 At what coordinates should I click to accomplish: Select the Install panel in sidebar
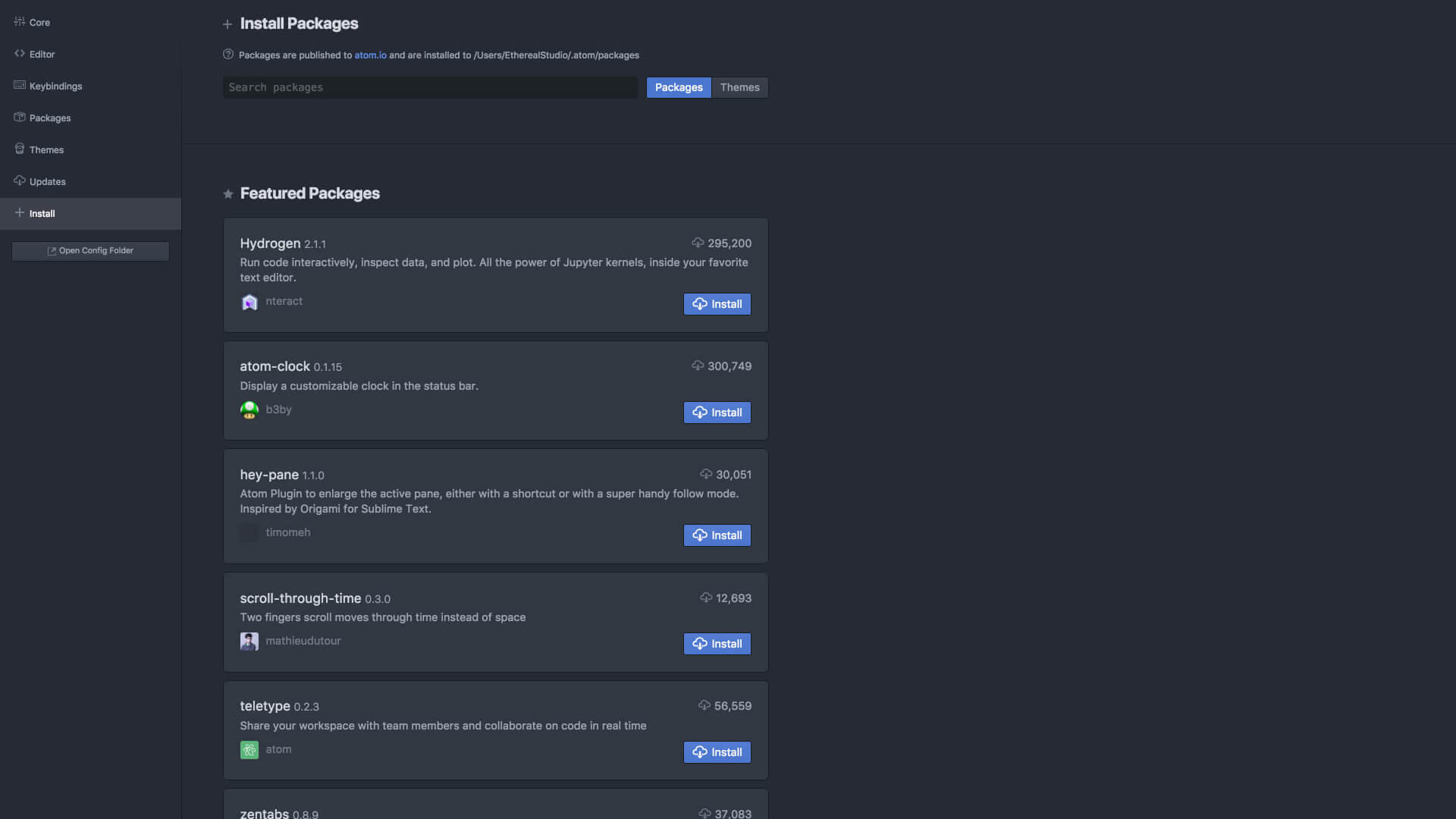(90, 214)
